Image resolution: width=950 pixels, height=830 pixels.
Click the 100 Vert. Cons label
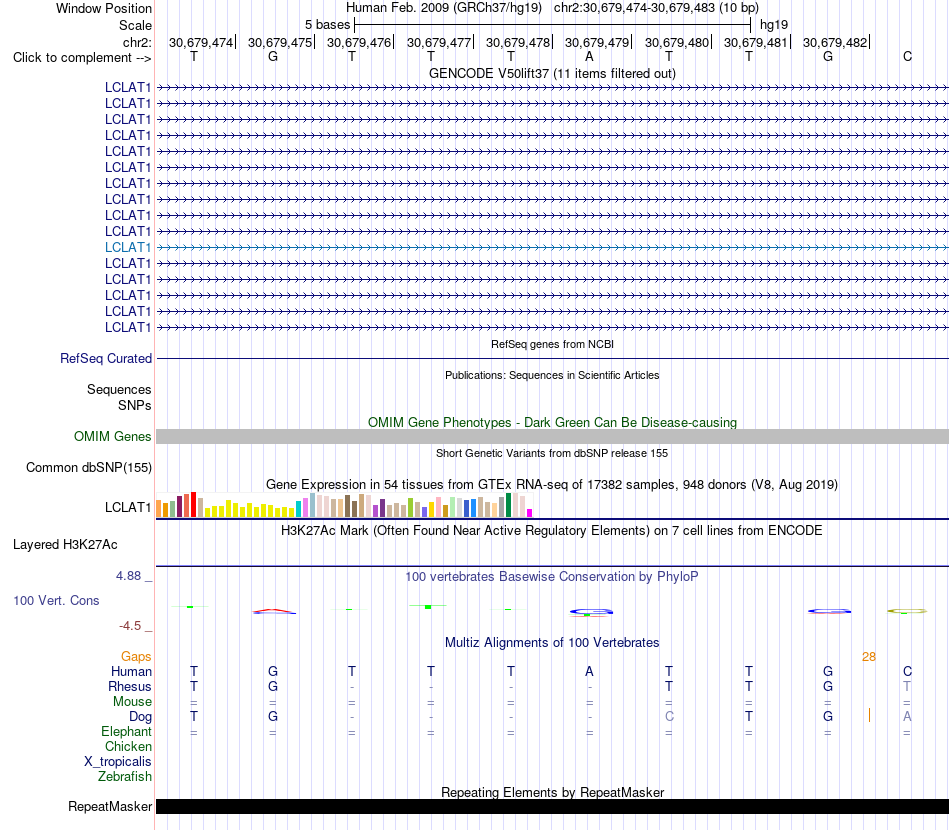click(56, 600)
